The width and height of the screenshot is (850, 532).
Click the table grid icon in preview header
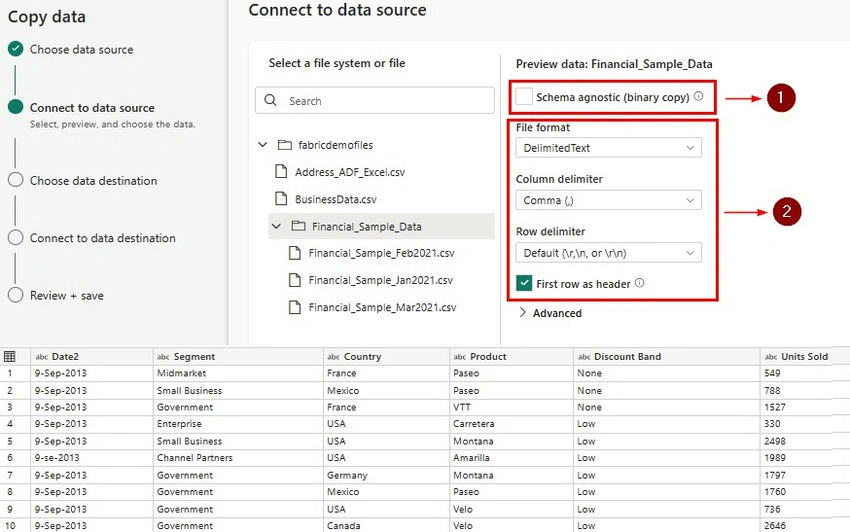point(9,356)
